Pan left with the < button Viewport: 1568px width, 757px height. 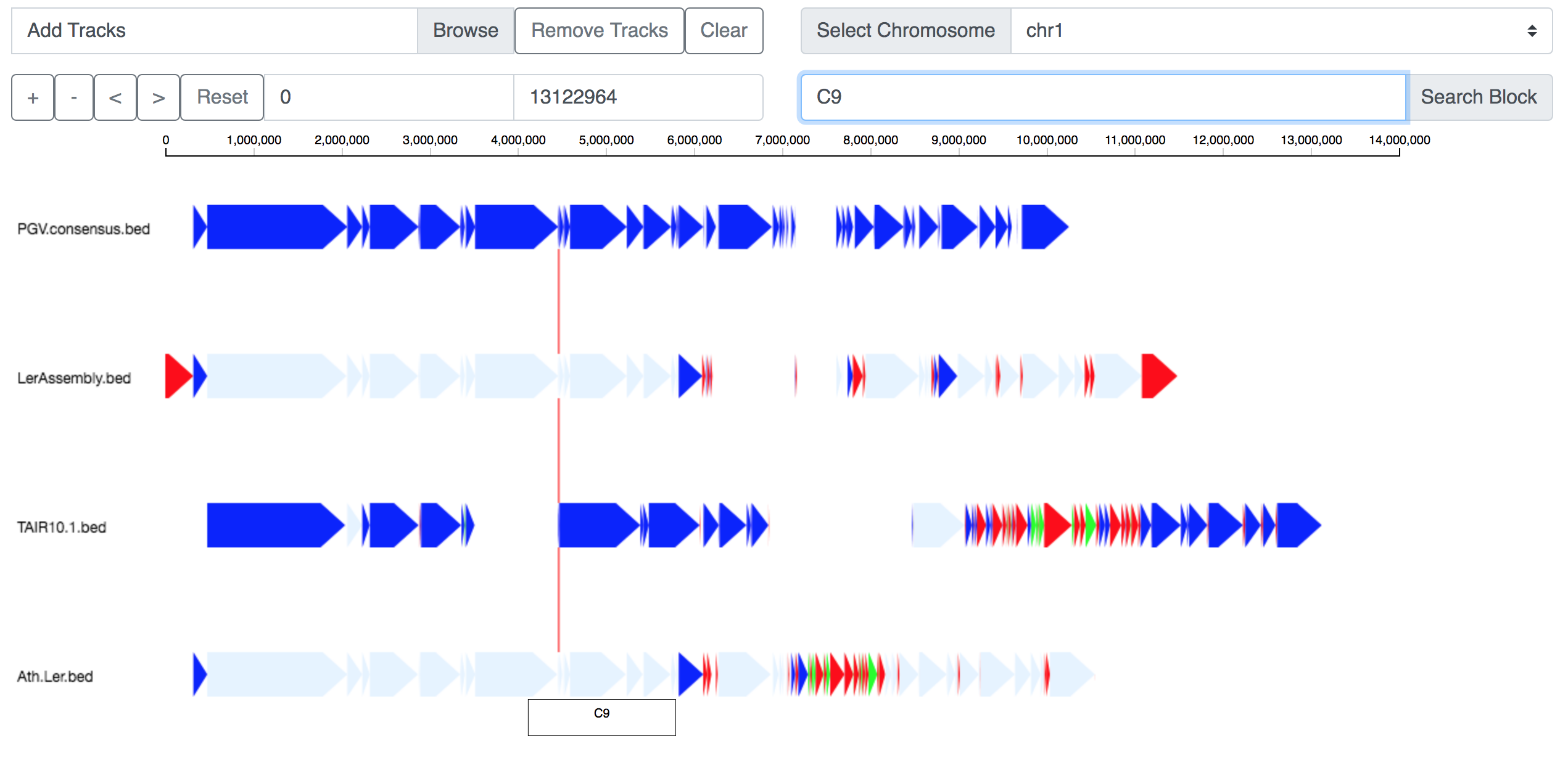pos(115,97)
